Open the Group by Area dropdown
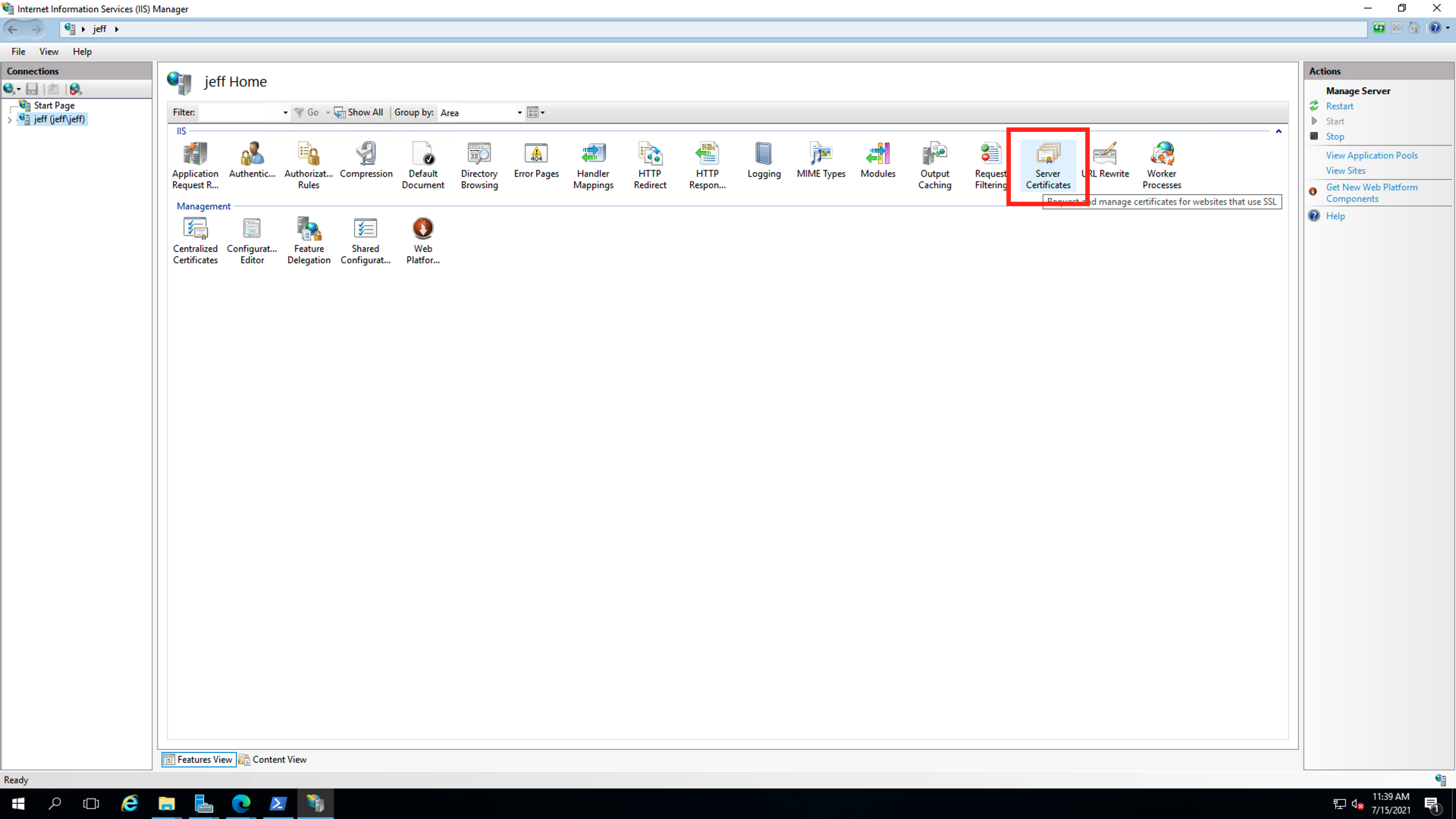This screenshot has height=819, width=1456. click(x=519, y=113)
